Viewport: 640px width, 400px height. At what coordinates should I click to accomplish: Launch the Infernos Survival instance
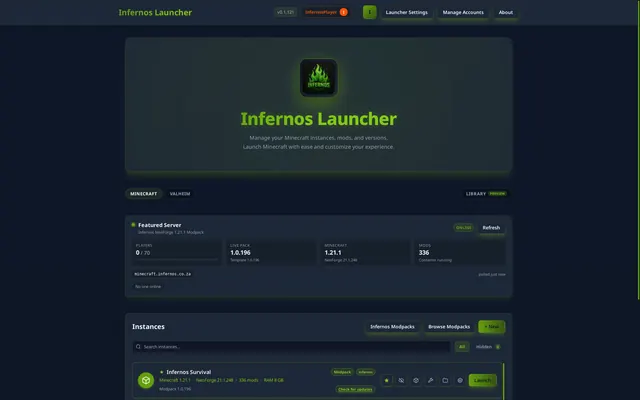[482, 380]
